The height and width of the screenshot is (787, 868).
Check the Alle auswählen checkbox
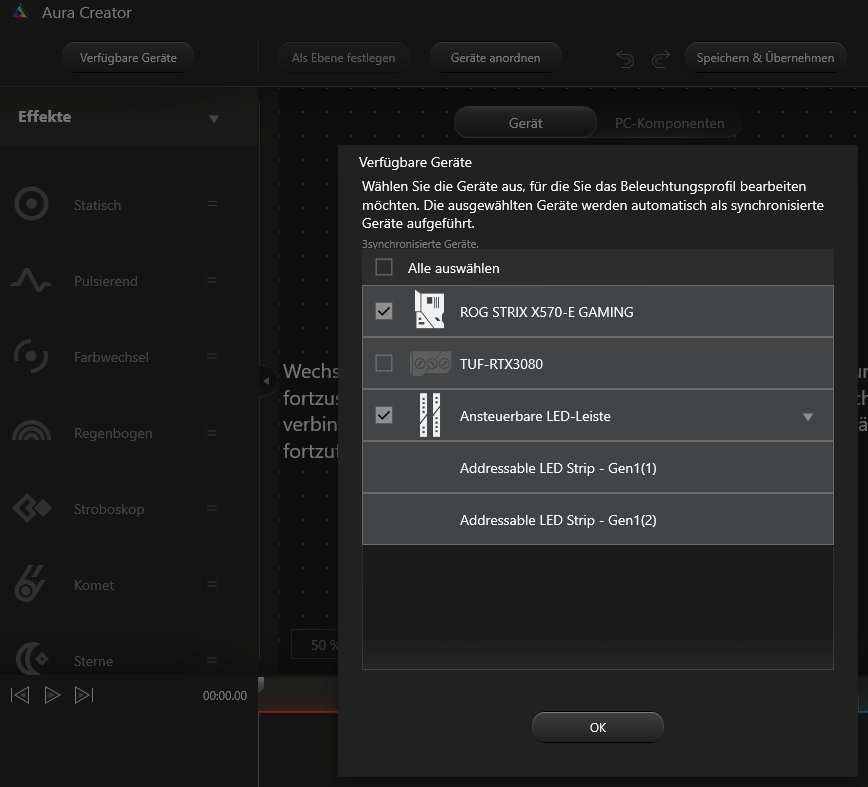pyautogui.click(x=384, y=267)
